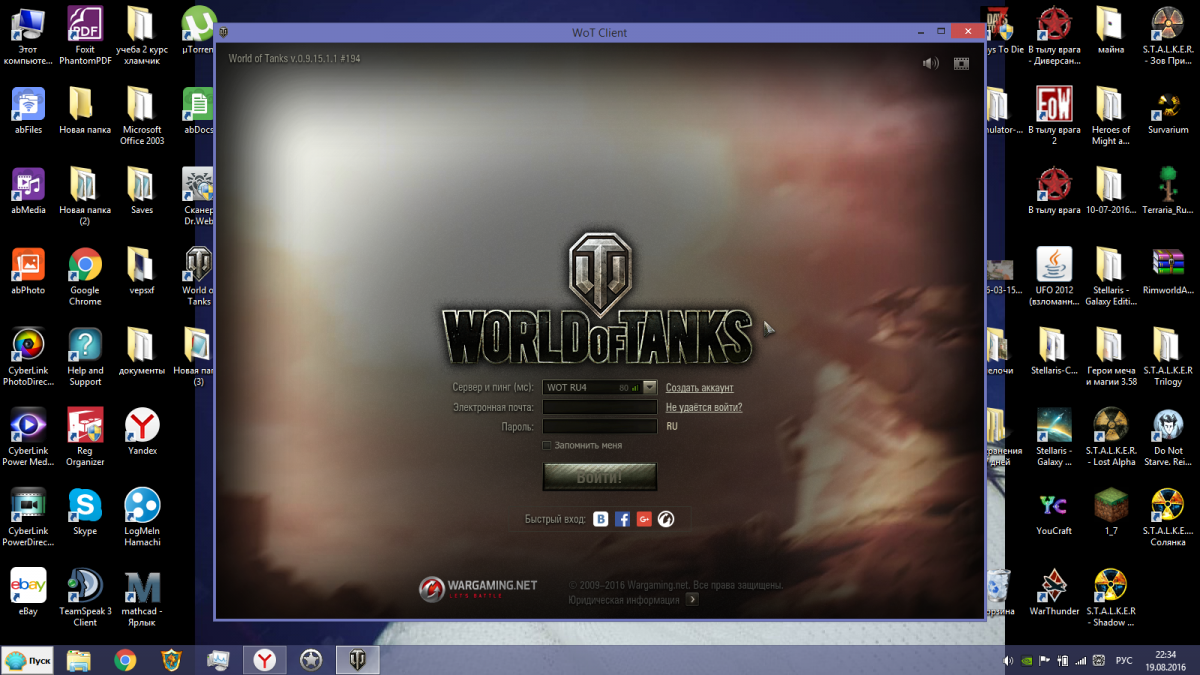1200x675 pixels.
Task: Launch Google Chrome from the taskbar
Action: click(x=125, y=660)
